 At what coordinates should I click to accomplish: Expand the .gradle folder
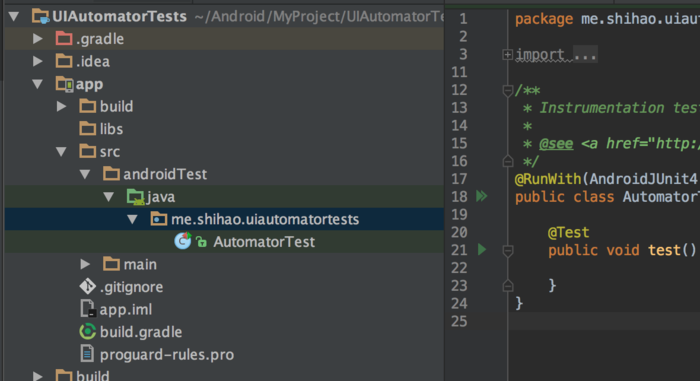[38, 38]
